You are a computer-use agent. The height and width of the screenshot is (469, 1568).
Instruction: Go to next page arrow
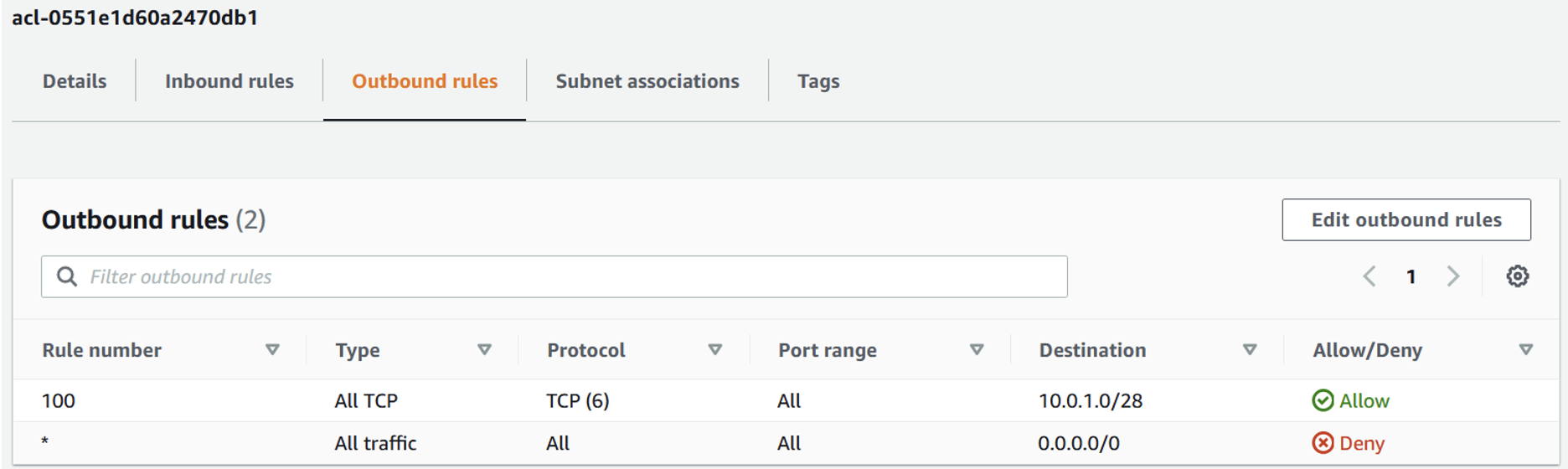point(1453,276)
